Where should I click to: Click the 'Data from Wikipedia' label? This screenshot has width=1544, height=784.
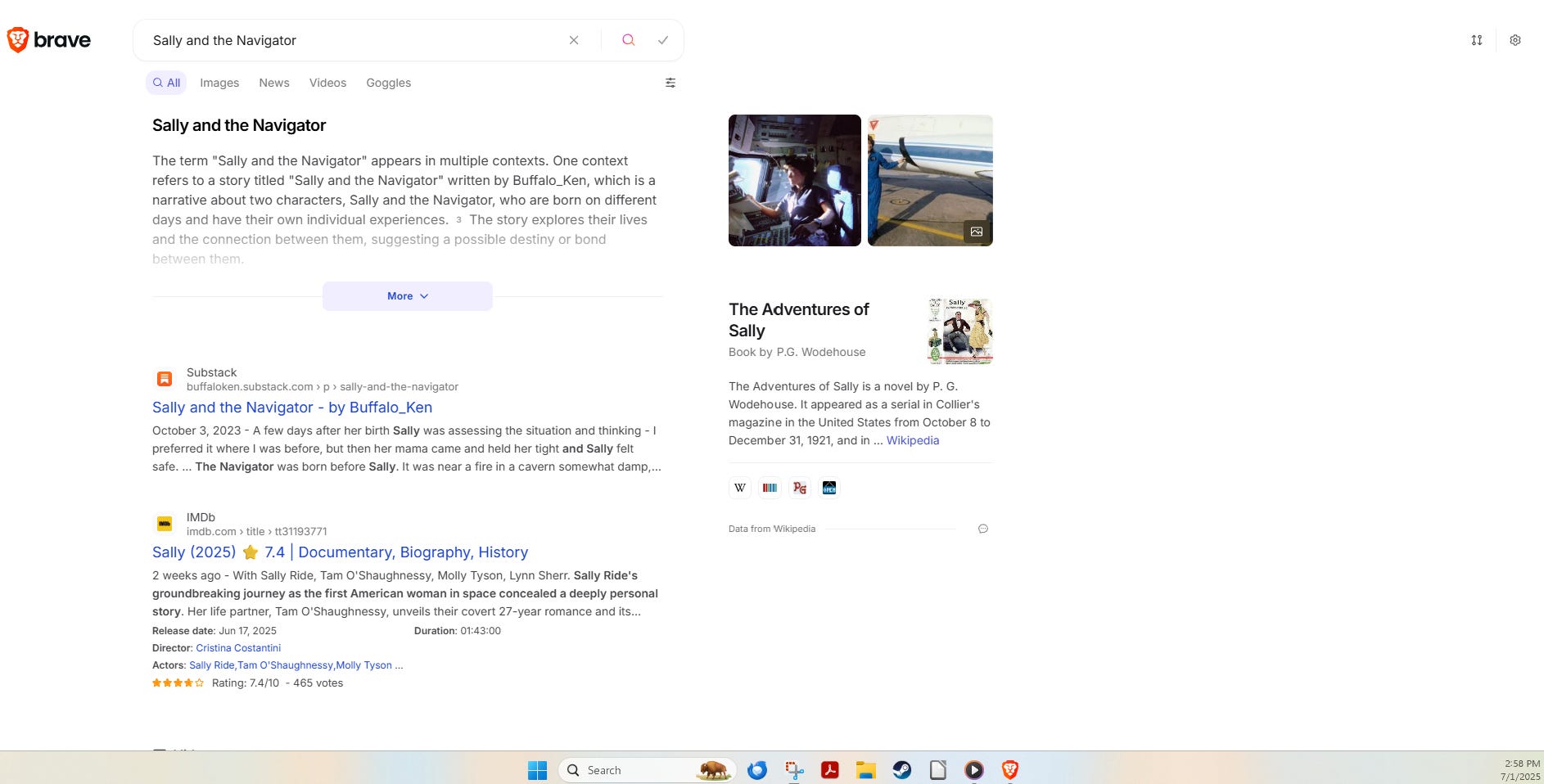772,529
